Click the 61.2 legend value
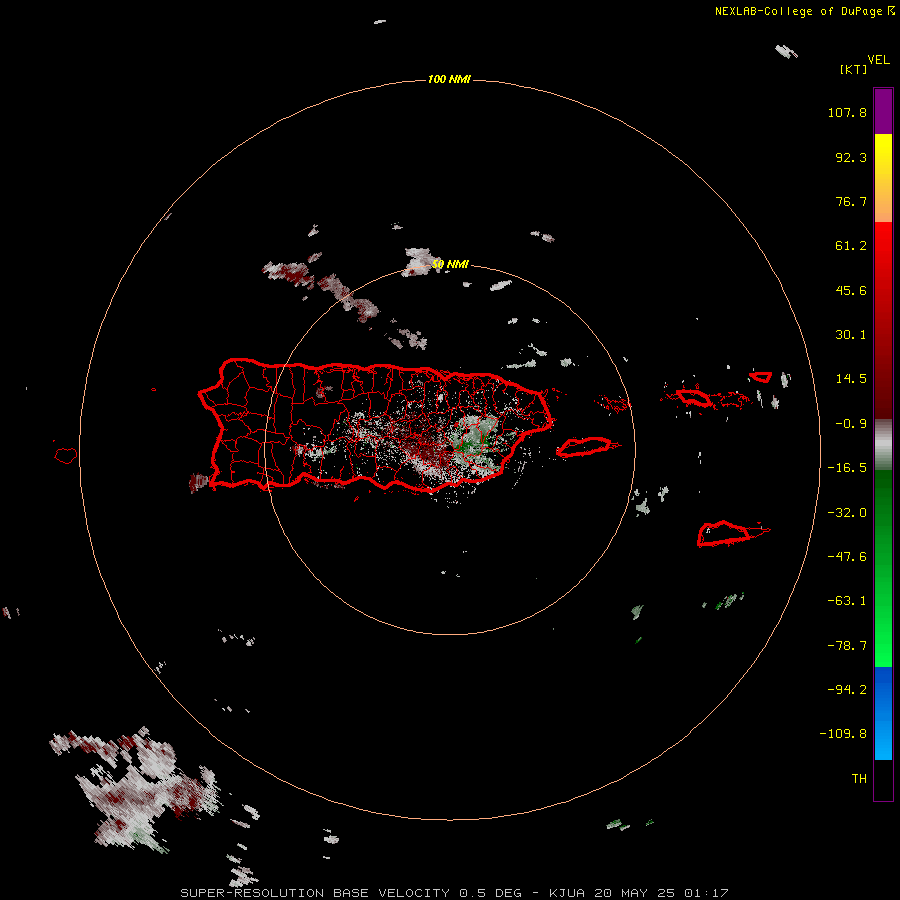Screen dimensions: 900x900 click(x=851, y=246)
